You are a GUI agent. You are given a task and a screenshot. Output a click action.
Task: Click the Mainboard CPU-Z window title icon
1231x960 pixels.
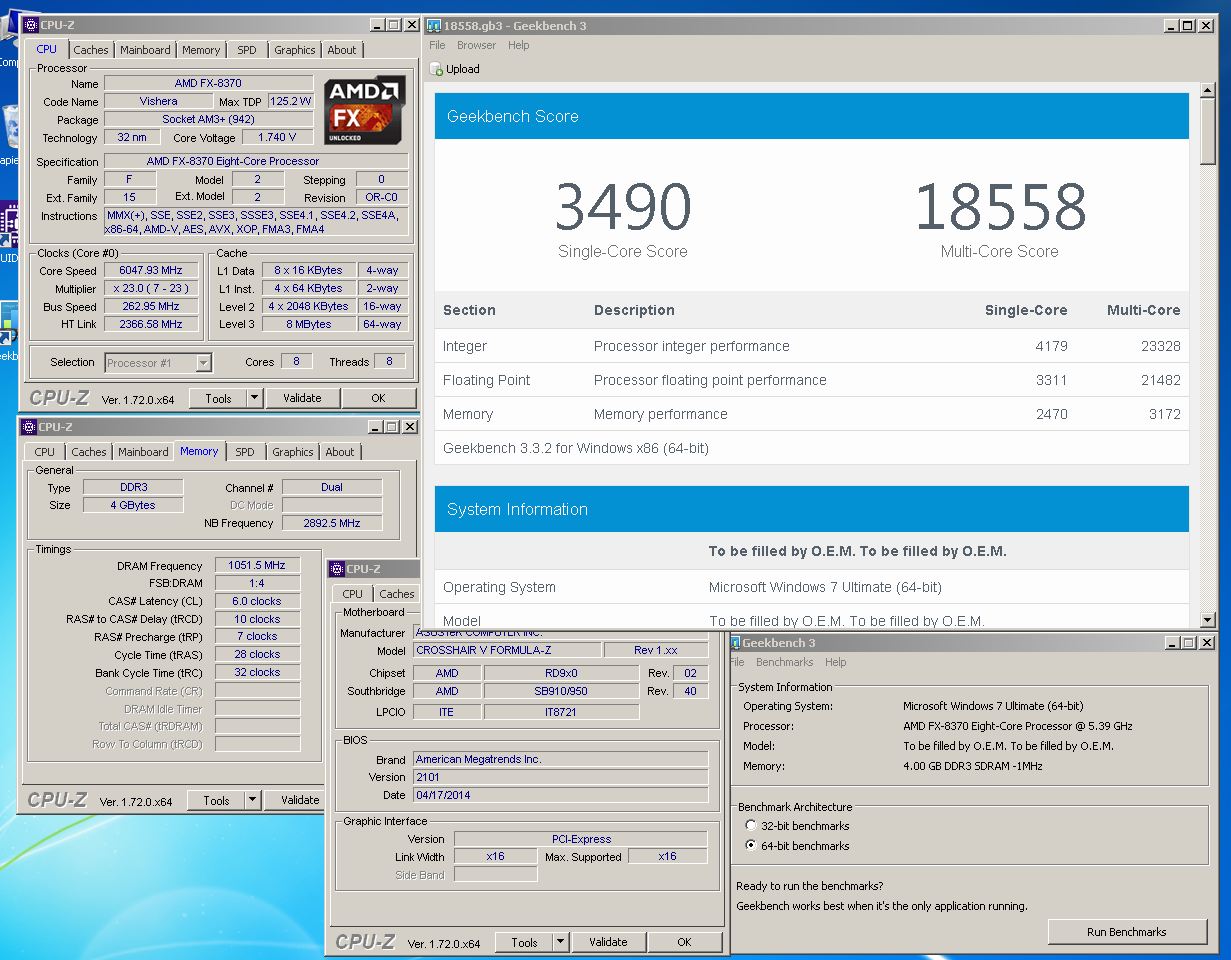(x=337, y=569)
